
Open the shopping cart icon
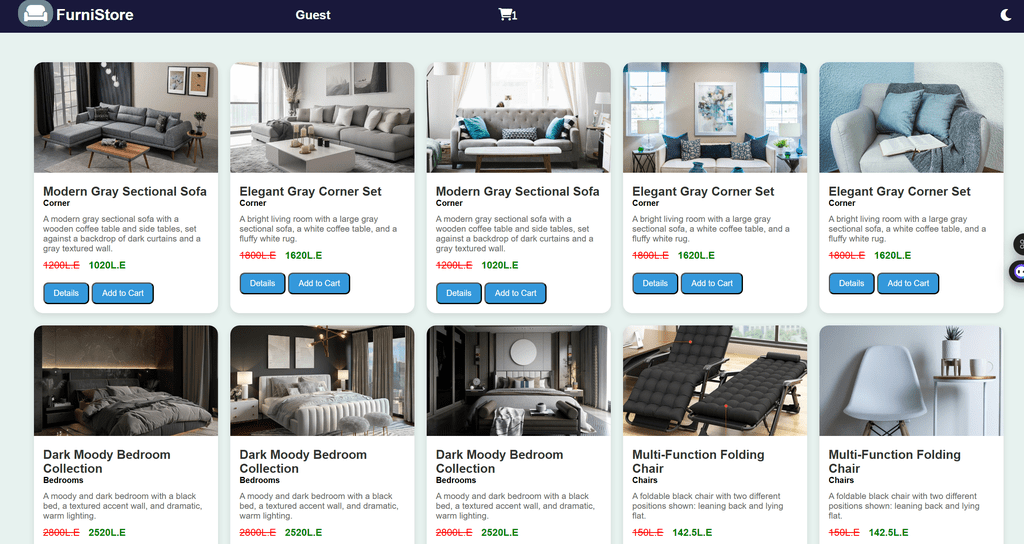pos(507,14)
